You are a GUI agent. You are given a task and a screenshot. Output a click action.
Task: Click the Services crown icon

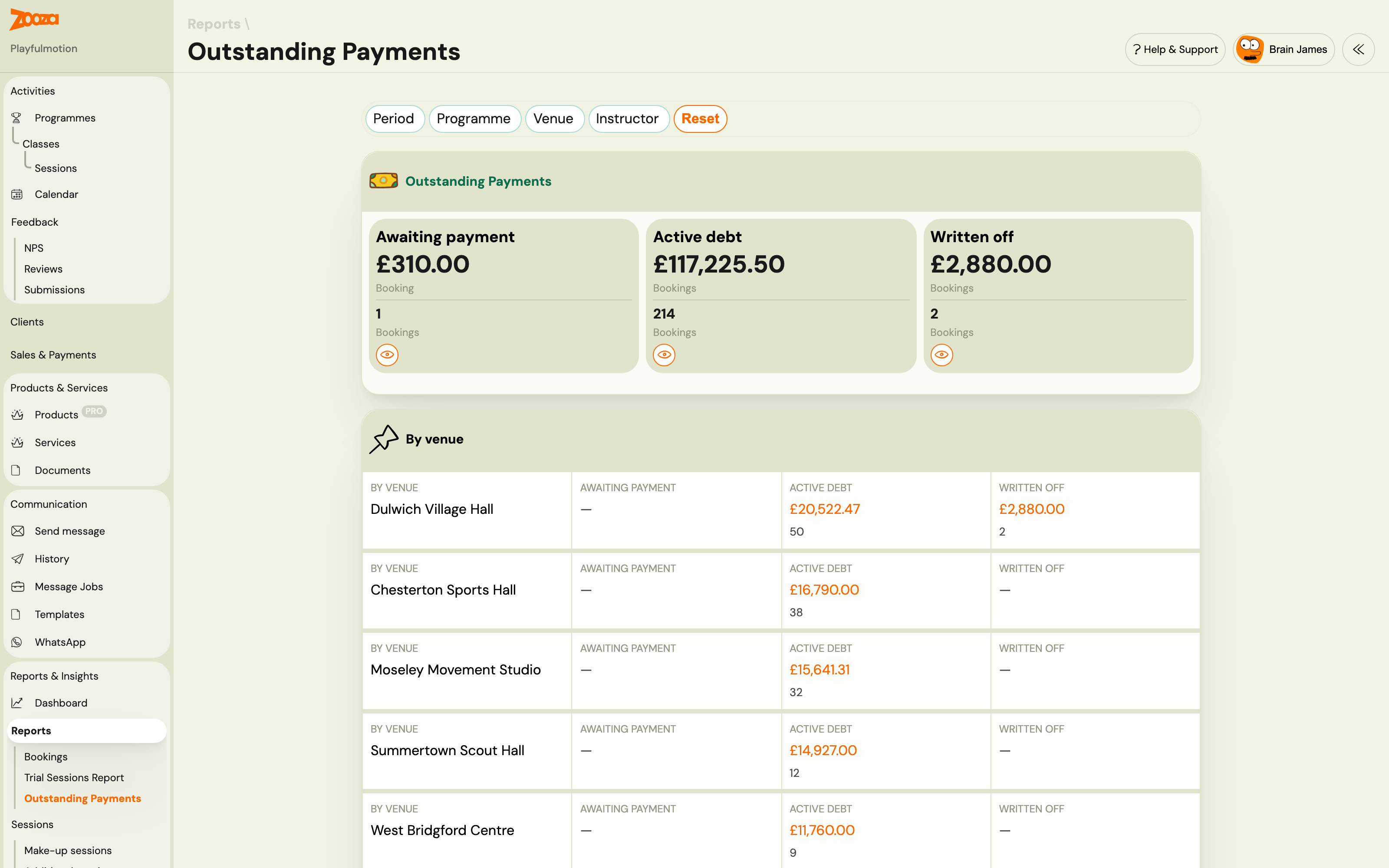[17, 443]
